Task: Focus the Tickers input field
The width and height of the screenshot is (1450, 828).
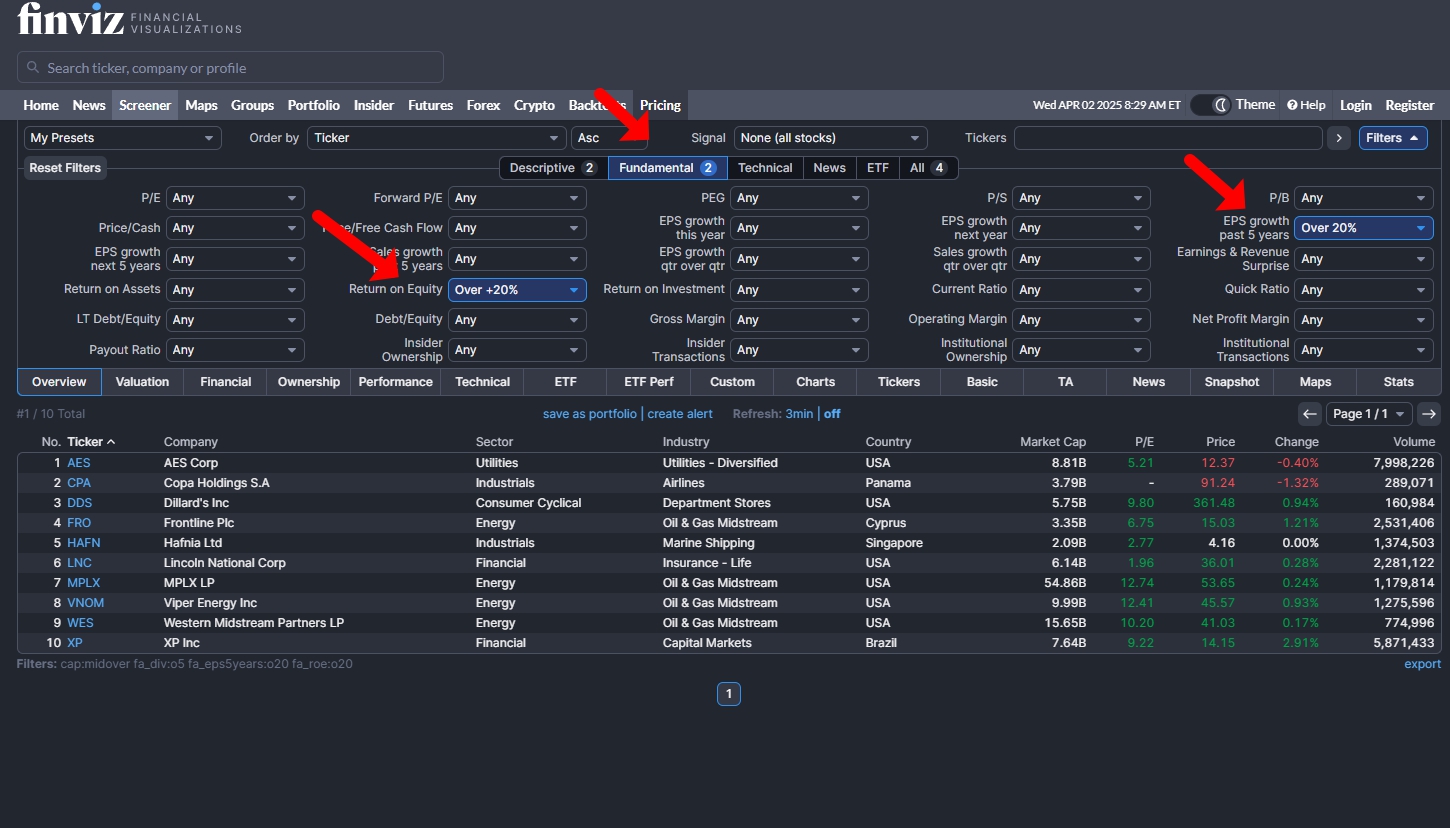Action: [x=1168, y=138]
